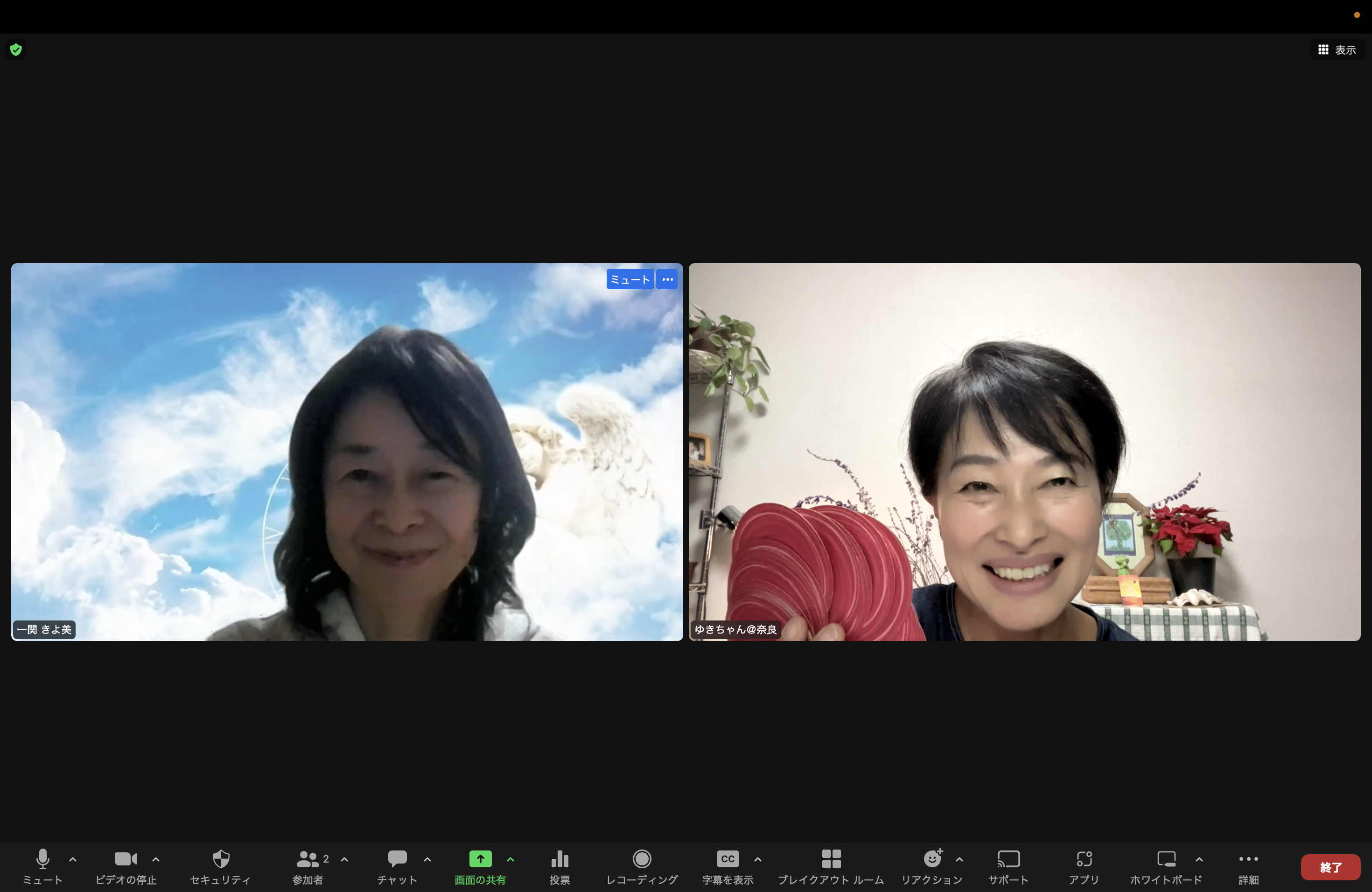
Task: Open the More (詳細) menu
Action: click(x=1248, y=859)
